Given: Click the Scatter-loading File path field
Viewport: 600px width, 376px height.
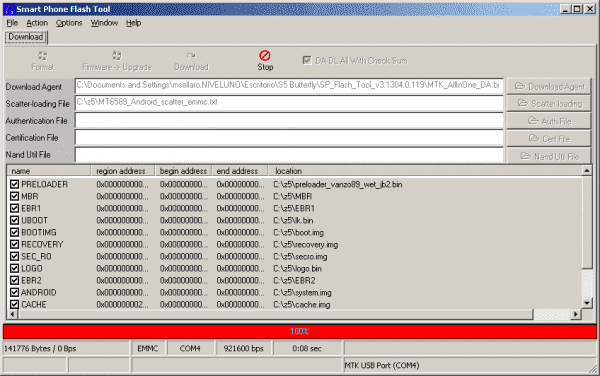Looking at the screenshot, I should pyautogui.click(x=289, y=103).
